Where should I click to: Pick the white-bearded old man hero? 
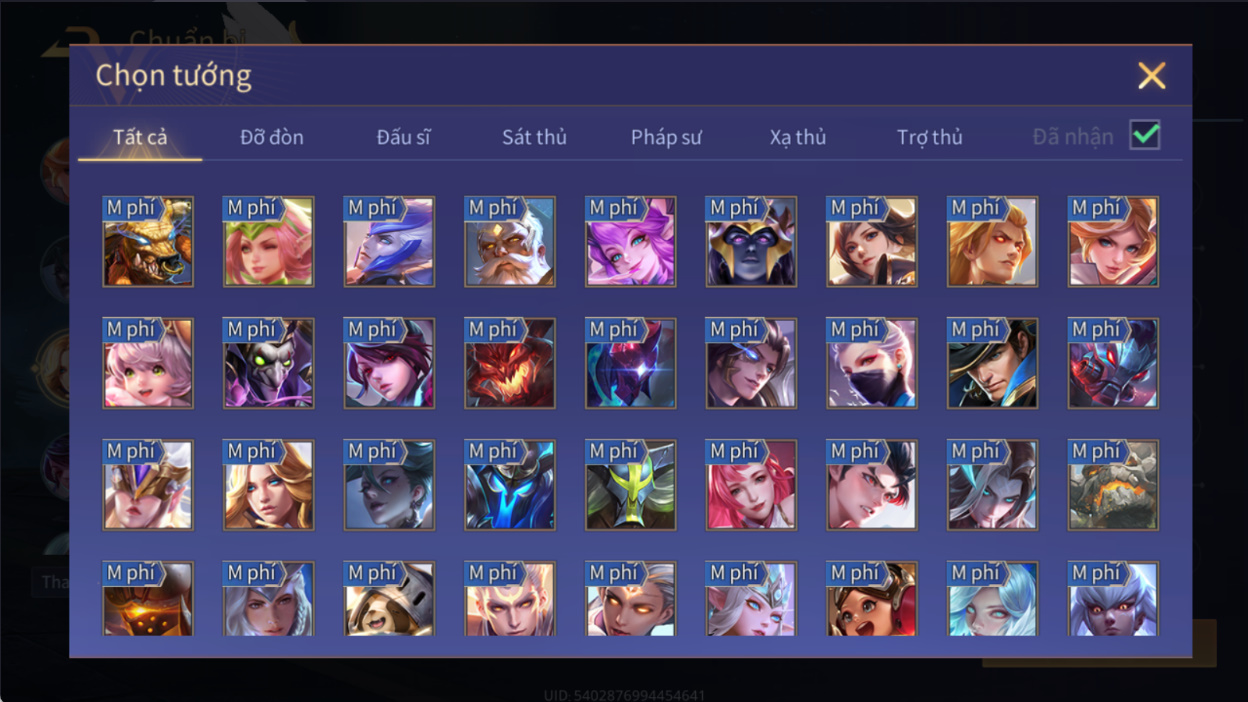(x=510, y=242)
